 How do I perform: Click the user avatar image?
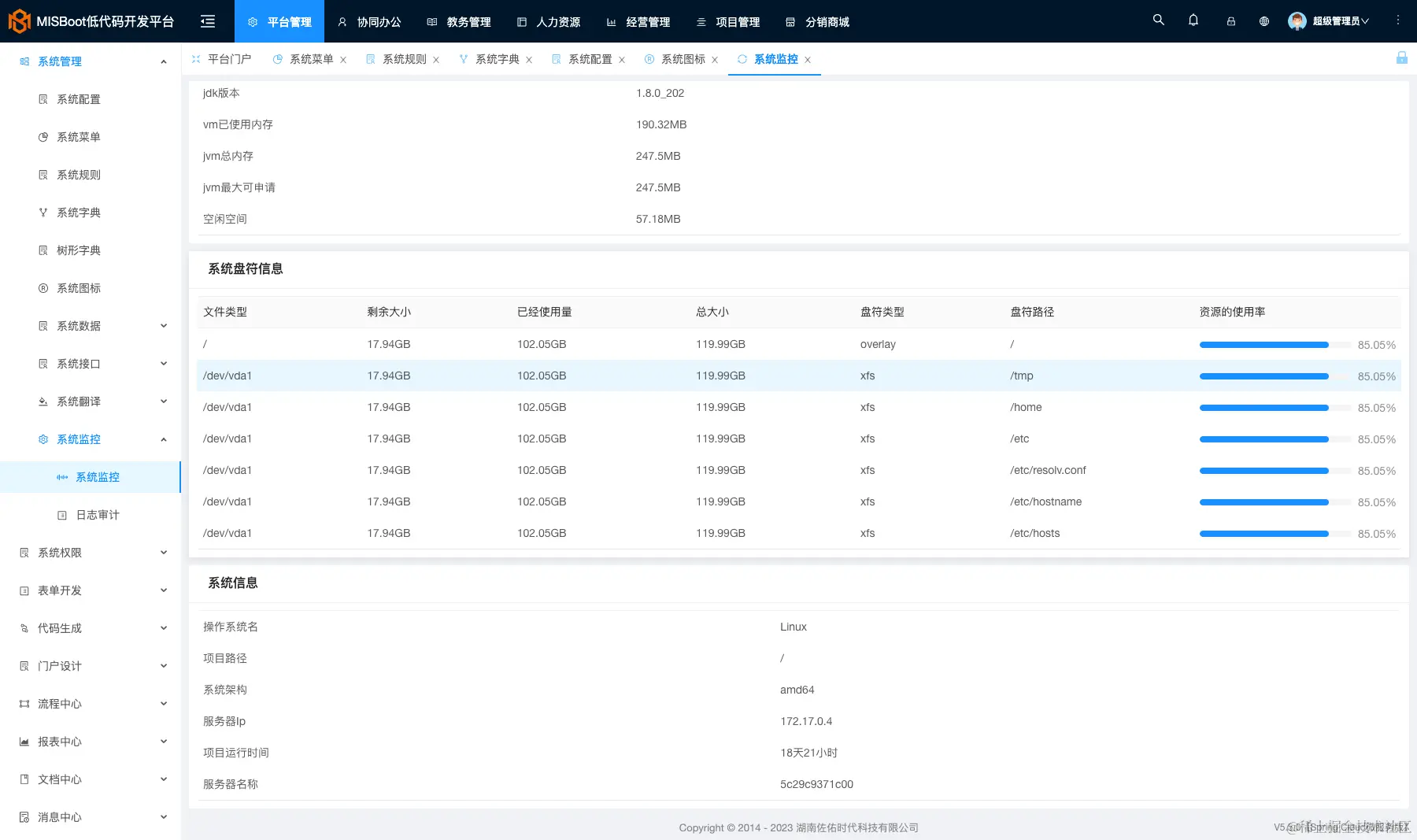1297,21
